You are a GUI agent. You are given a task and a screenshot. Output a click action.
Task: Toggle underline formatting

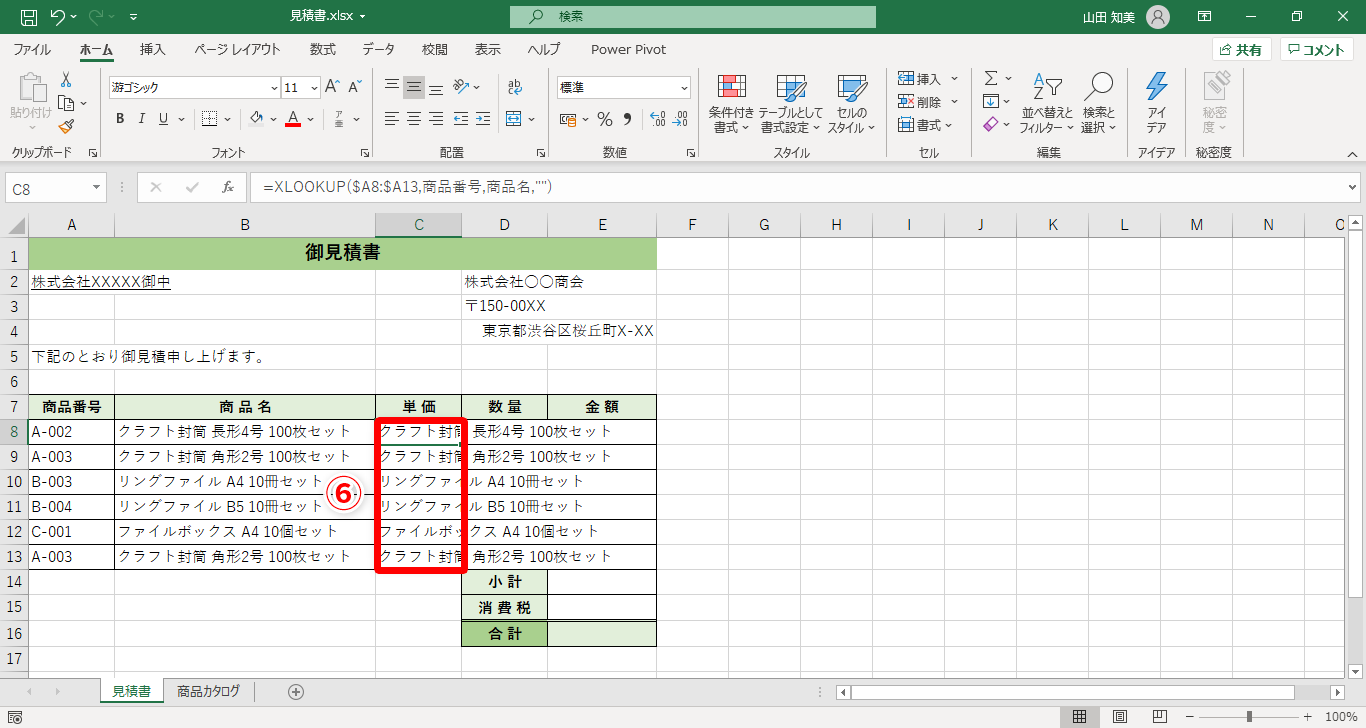164,119
